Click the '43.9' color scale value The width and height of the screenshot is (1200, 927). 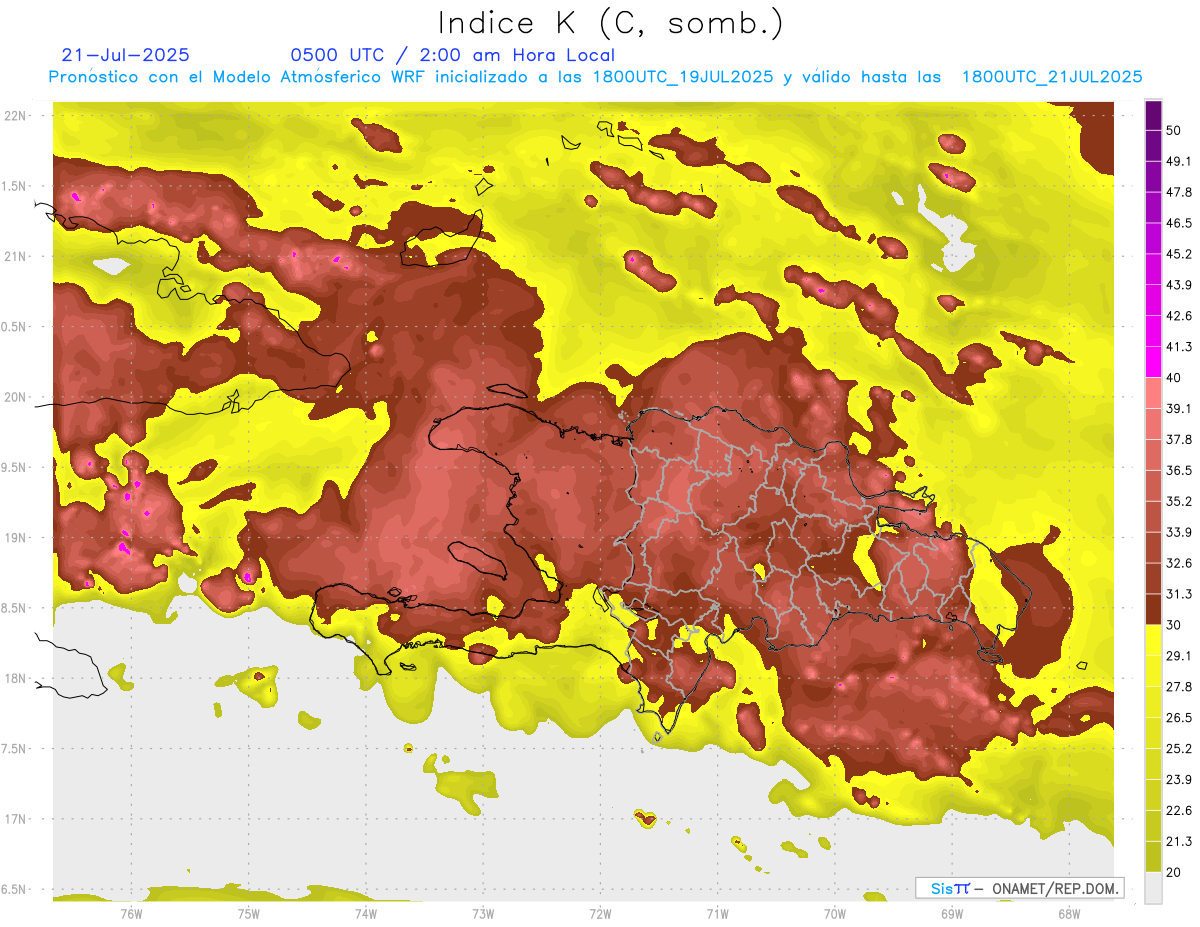[1178, 285]
